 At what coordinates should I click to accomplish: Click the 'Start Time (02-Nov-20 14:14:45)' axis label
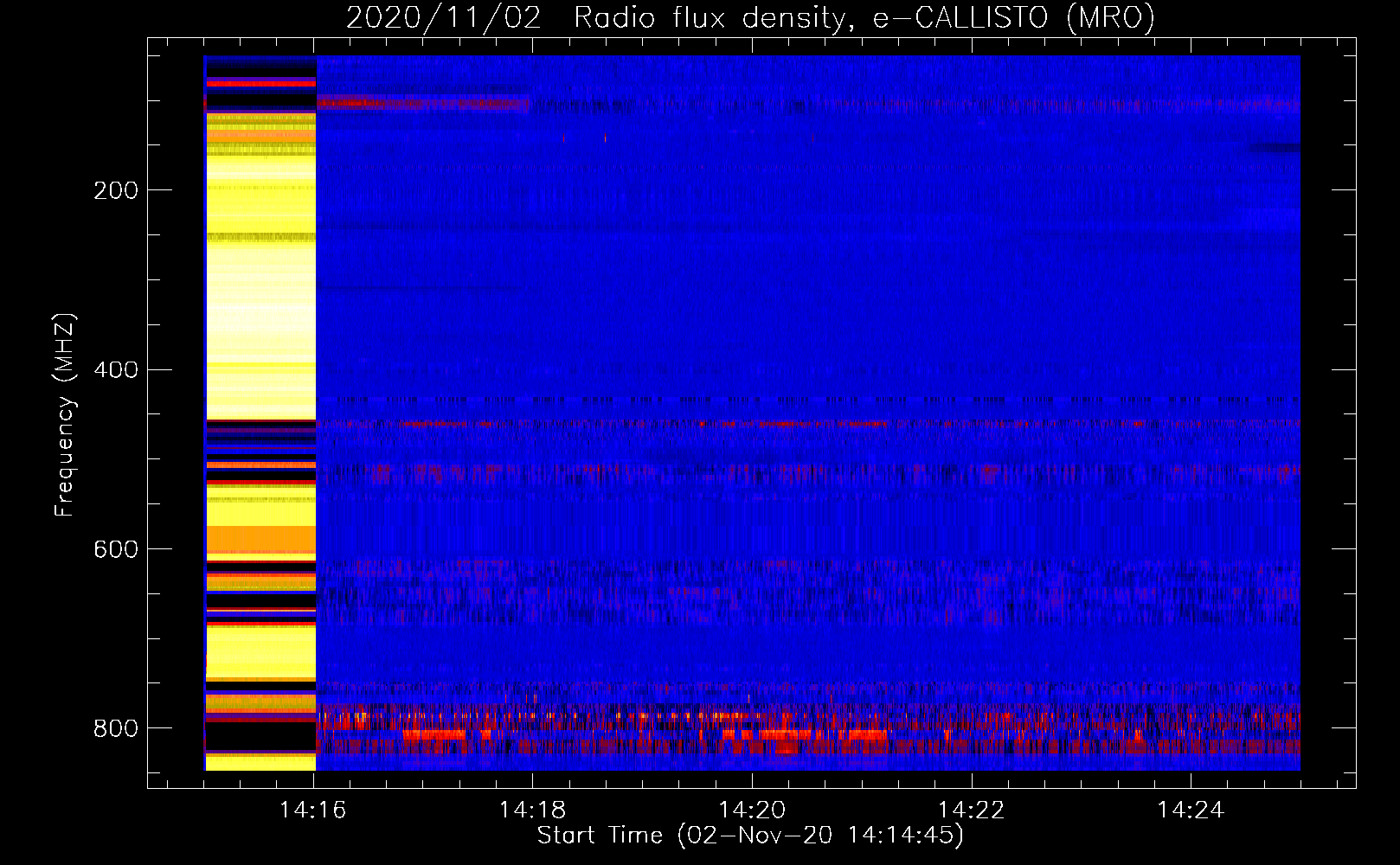(750, 836)
